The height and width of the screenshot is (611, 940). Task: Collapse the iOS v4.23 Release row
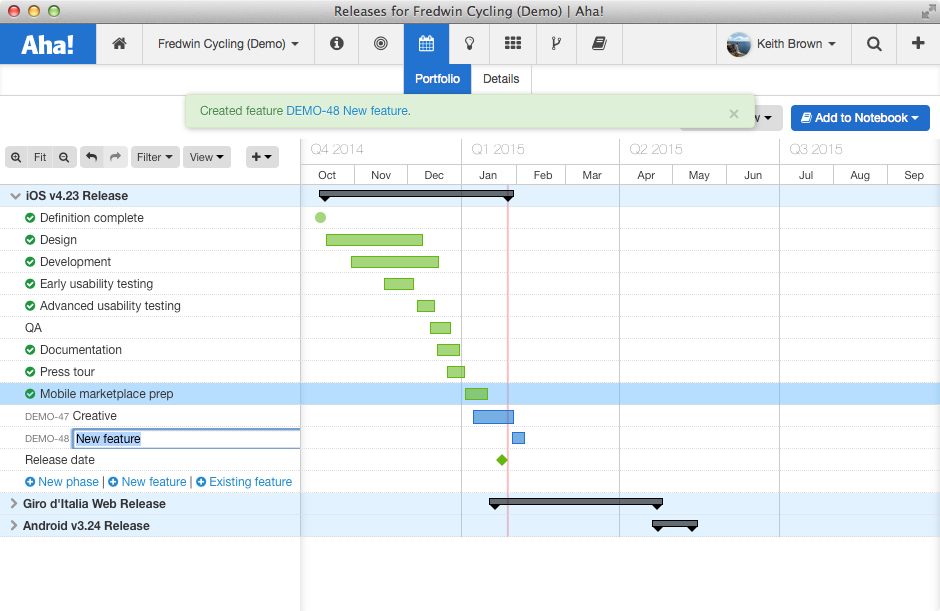[16, 196]
